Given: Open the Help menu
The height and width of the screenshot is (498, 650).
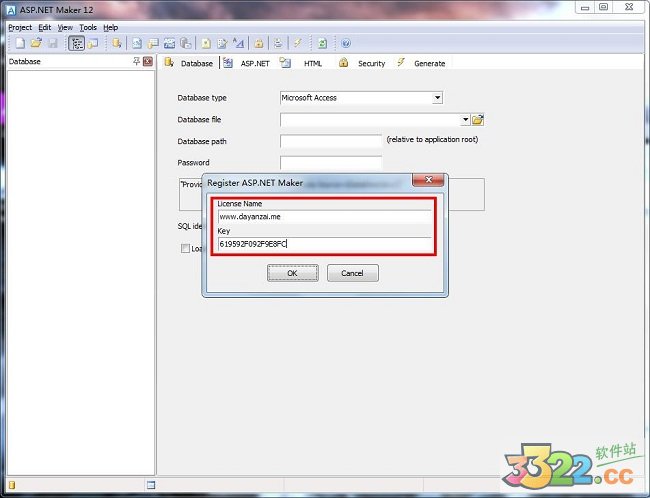Looking at the screenshot, I should (111, 27).
